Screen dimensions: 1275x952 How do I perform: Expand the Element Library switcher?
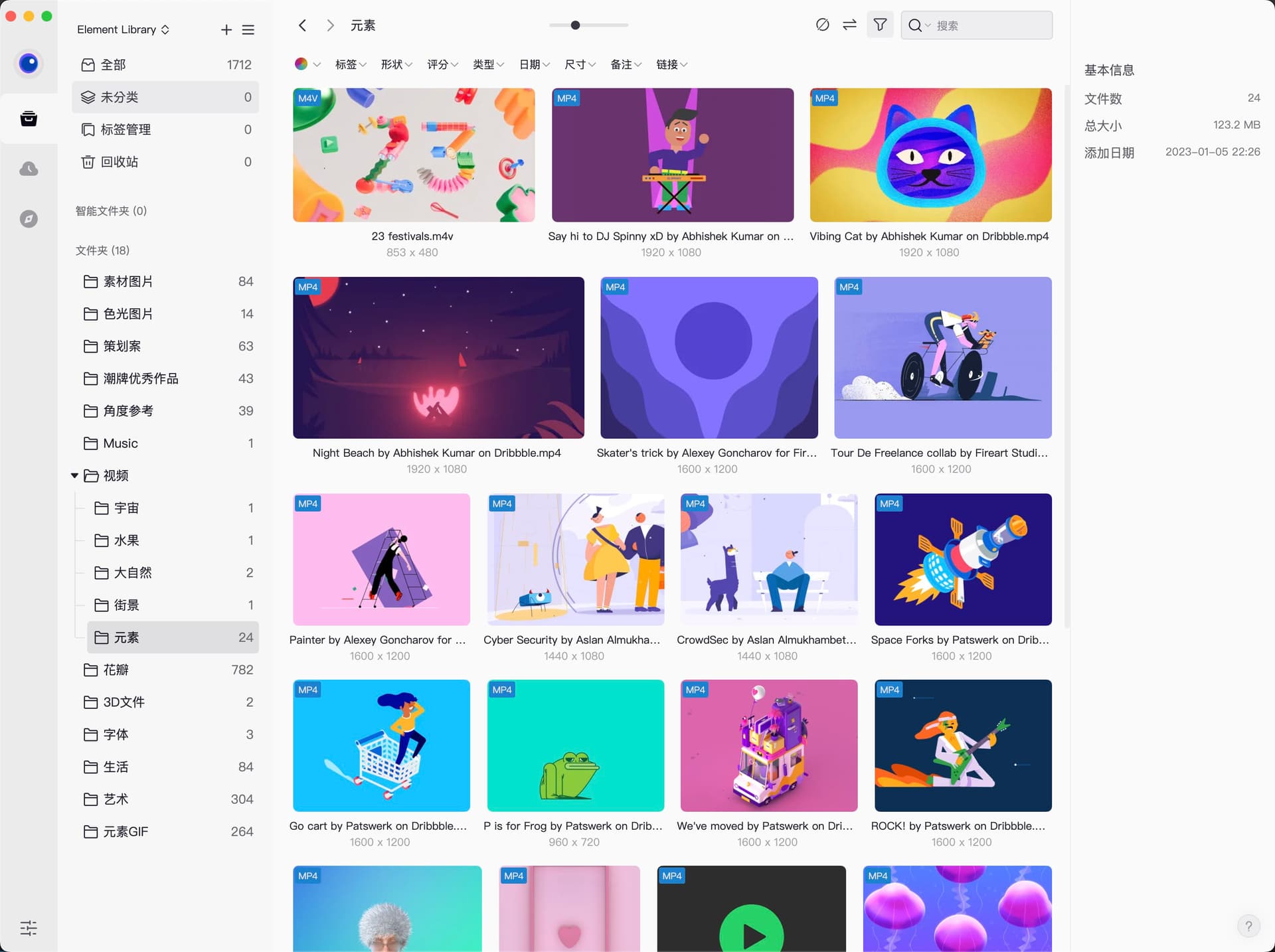point(124,30)
